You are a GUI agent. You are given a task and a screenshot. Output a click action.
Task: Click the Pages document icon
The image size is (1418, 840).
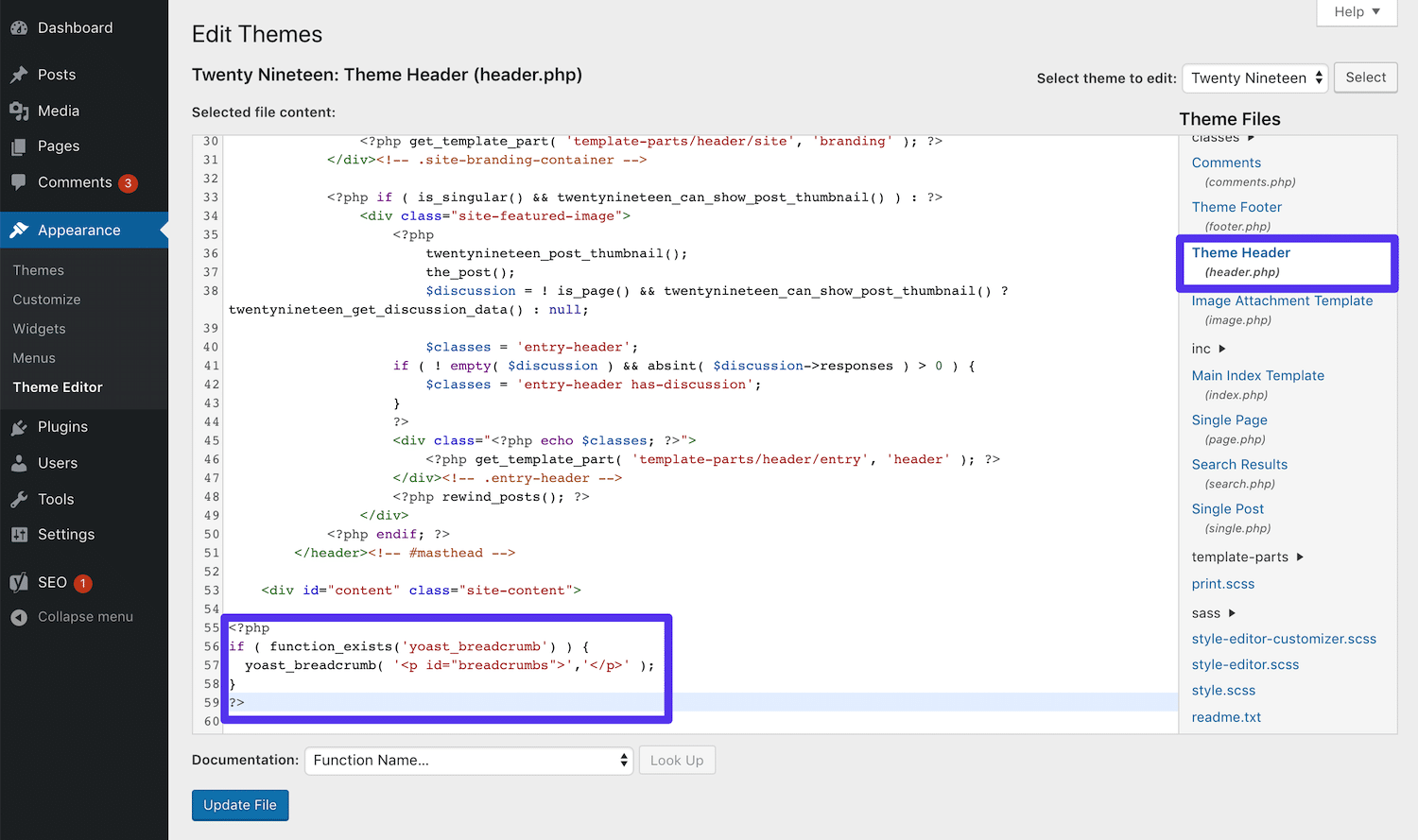point(20,146)
